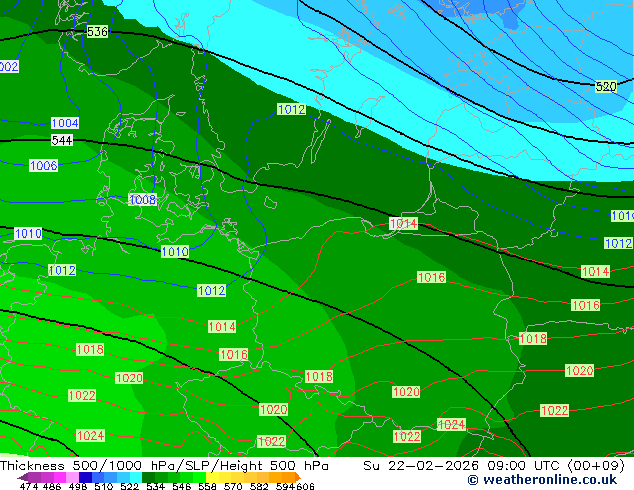Pick the bright magenta legend swatch

click(x=60, y=477)
